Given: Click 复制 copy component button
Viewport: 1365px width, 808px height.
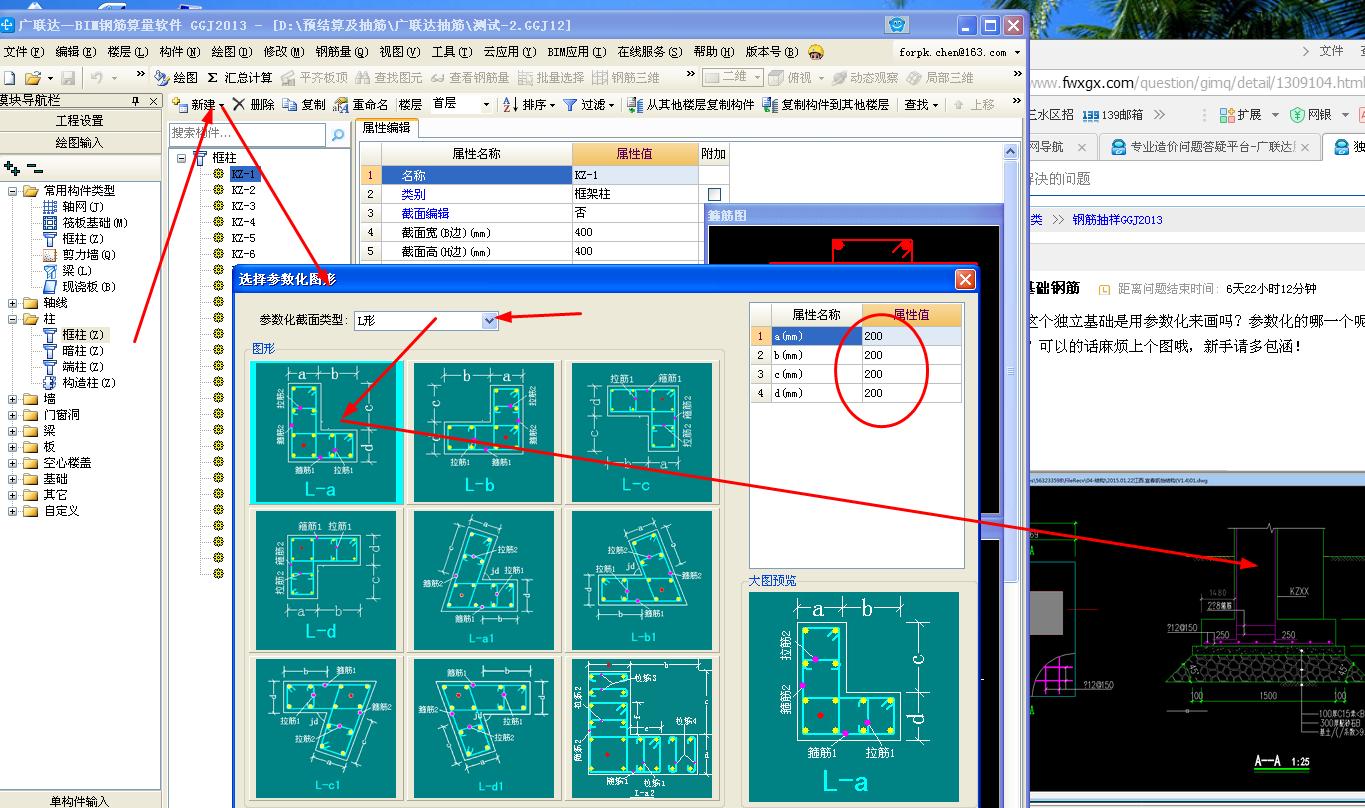Looking at the screenshot, I should [x=304, y=104].
